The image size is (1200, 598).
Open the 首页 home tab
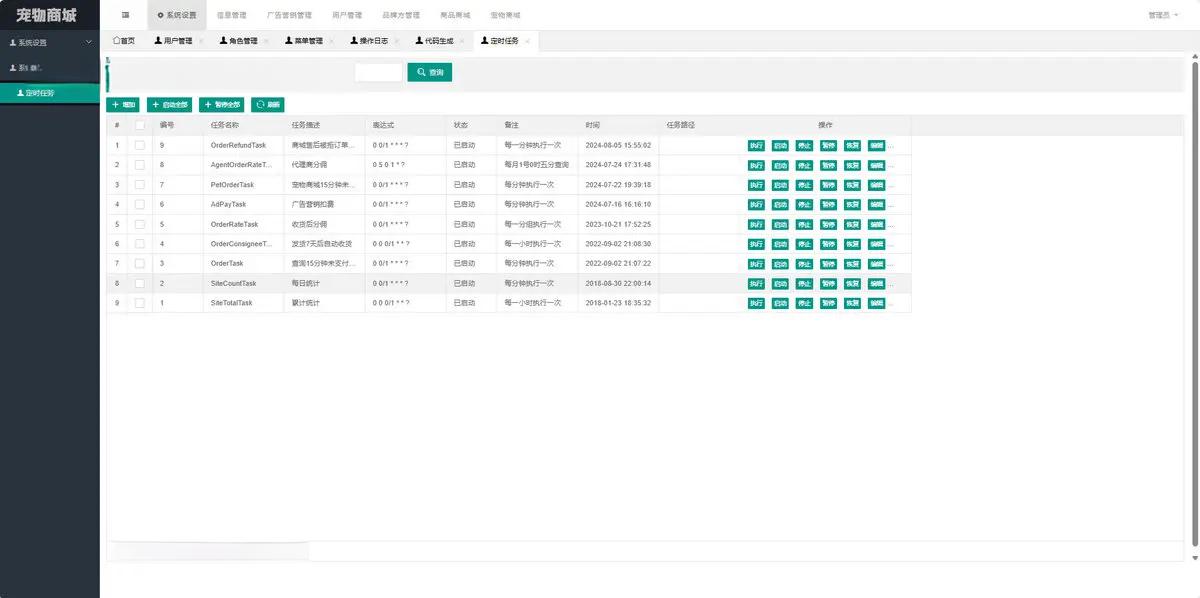point(124,41)
